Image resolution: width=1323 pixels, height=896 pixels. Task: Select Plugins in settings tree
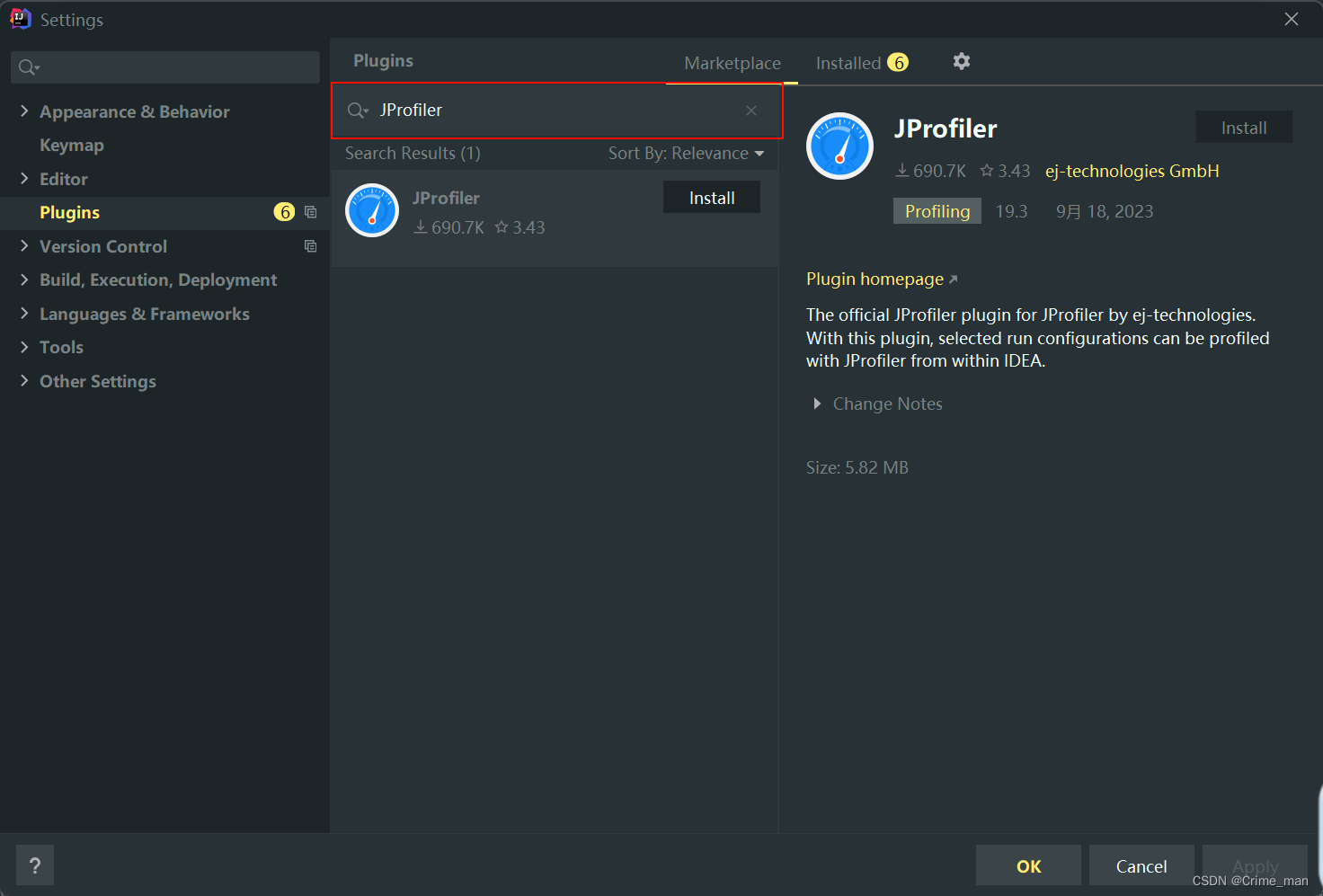[70, 212]
